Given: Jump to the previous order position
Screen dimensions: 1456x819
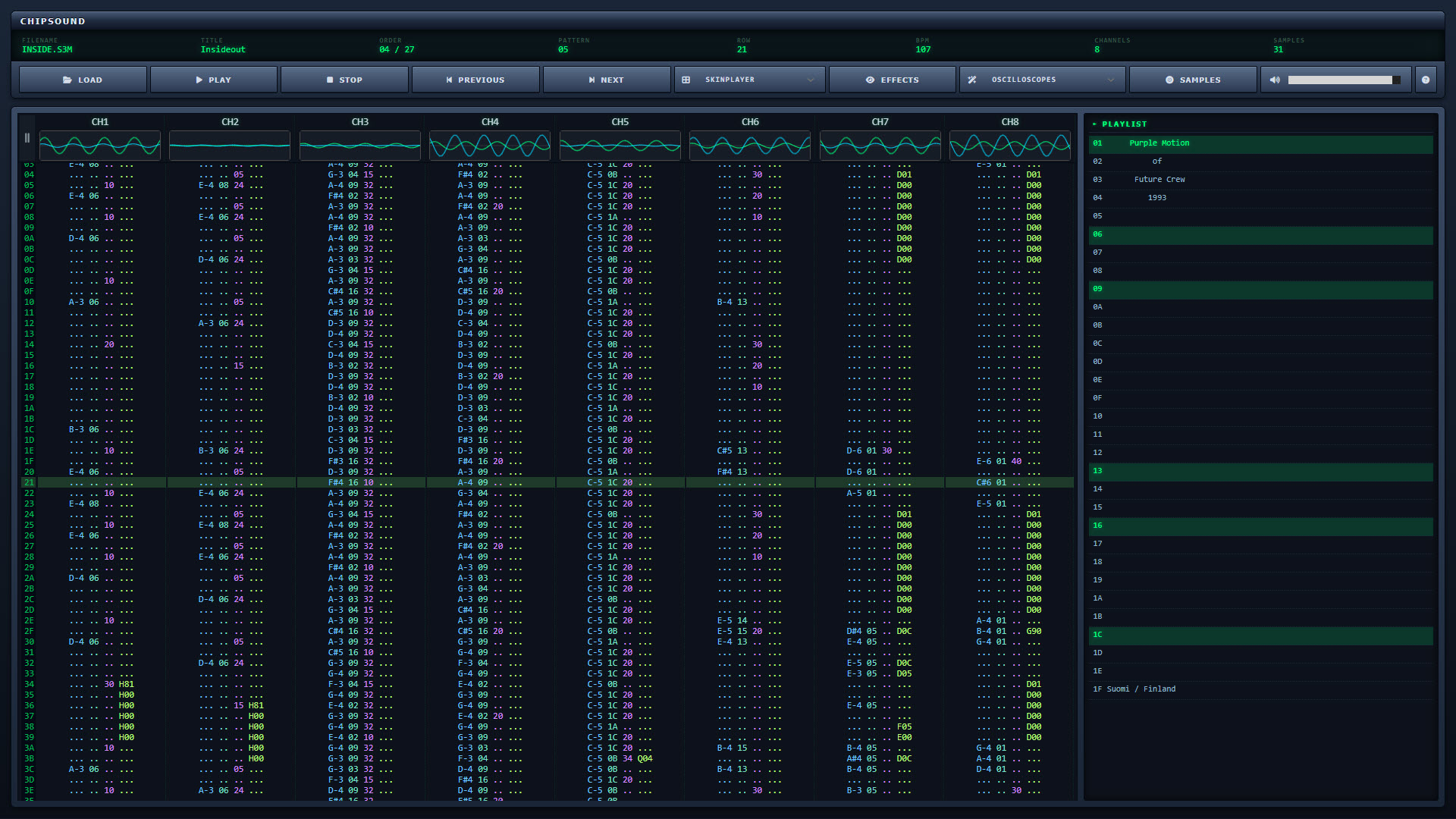Looking at the screenshot, I should [x=475, y=80].
